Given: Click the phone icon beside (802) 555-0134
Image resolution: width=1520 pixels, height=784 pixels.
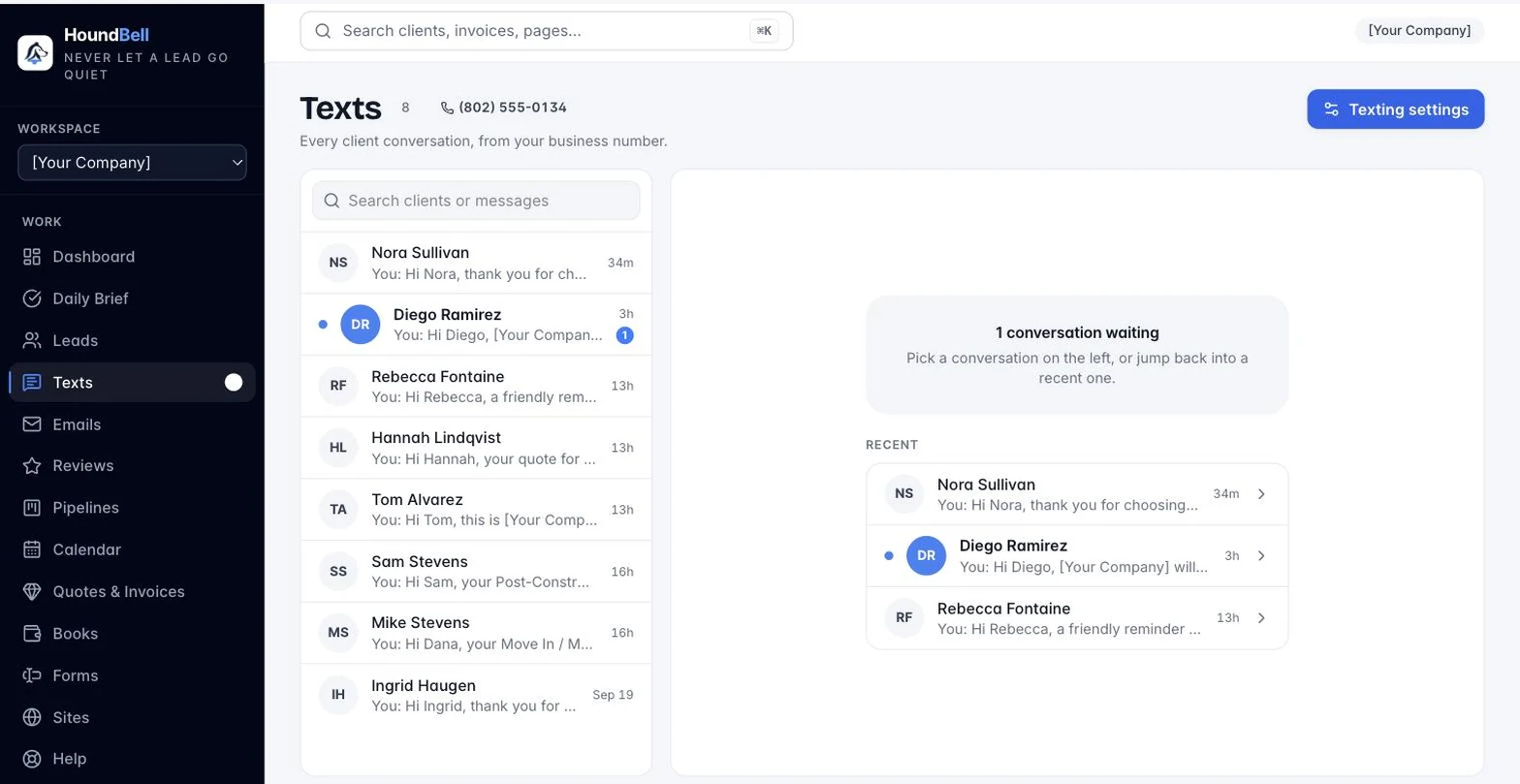Looking at the screenshot, I should [x=447, y=108].
